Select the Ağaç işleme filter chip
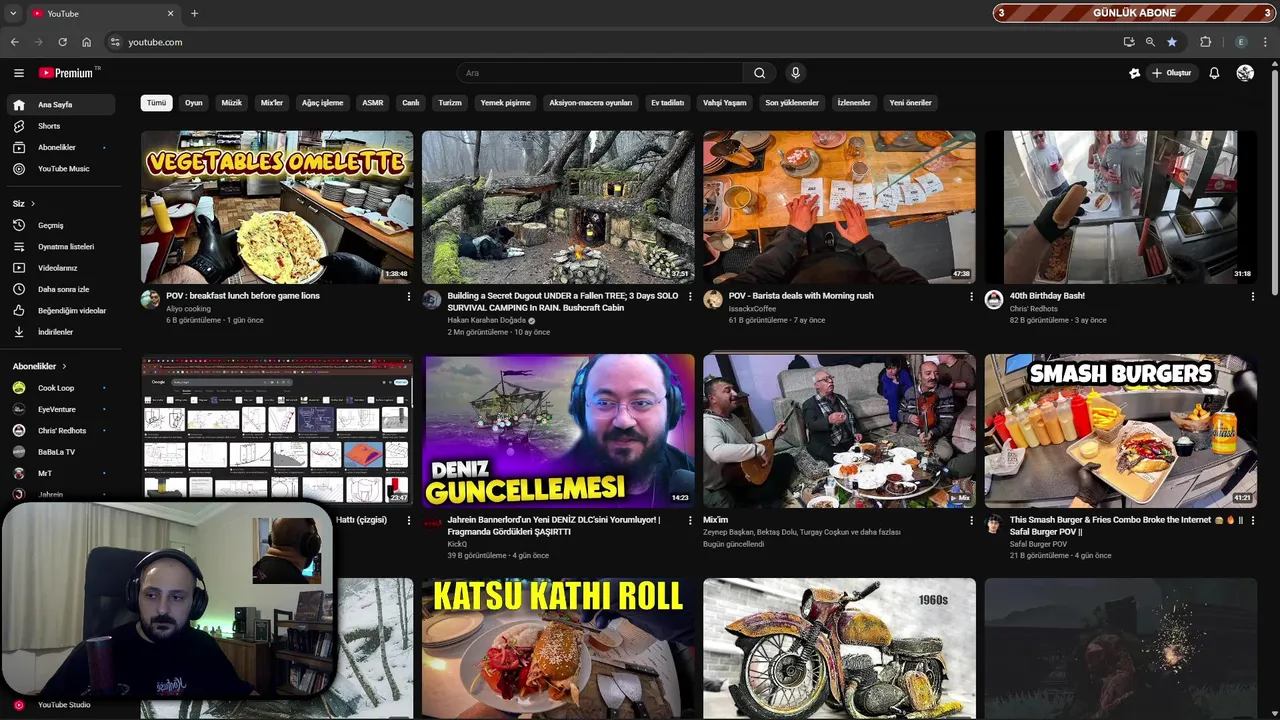Viewport: 1280px width, 720px height. tap(322, 103)
